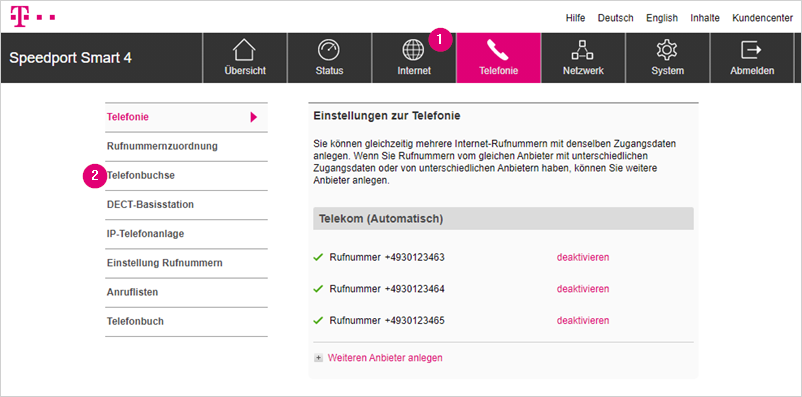Switch language to Deutsch
802x397 pixels.
(x=616, y=18)
